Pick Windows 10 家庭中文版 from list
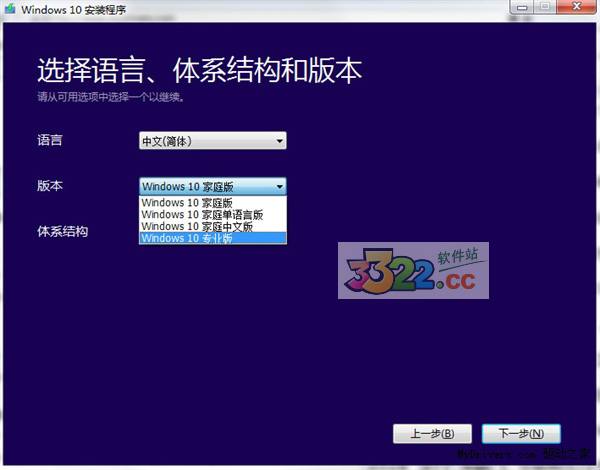 pyautogui.click(x=213, y=226)
